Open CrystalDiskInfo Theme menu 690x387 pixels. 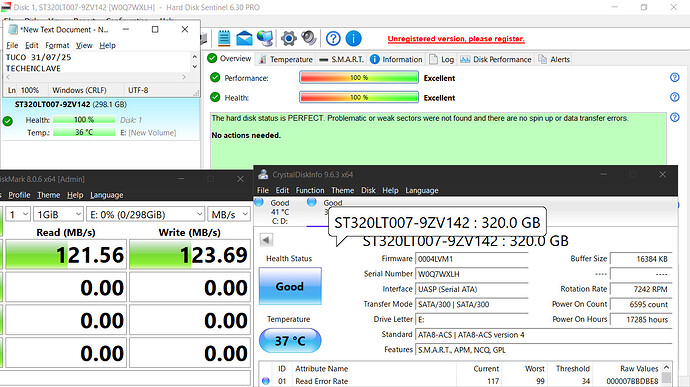pyautogui.click(x=342, y=190)
